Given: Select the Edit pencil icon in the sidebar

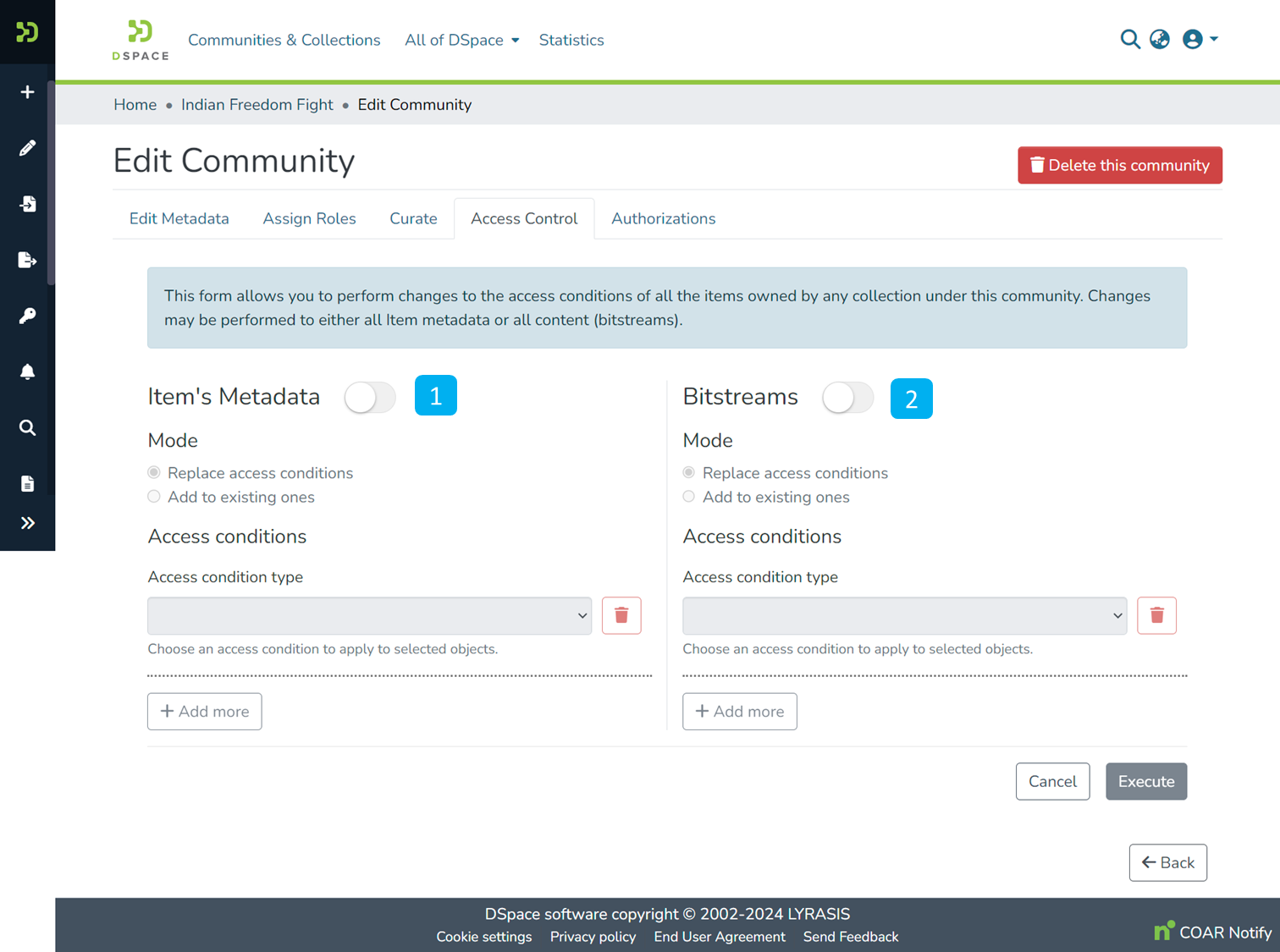Looking at the screenshot, I should (x=27, y=147).
